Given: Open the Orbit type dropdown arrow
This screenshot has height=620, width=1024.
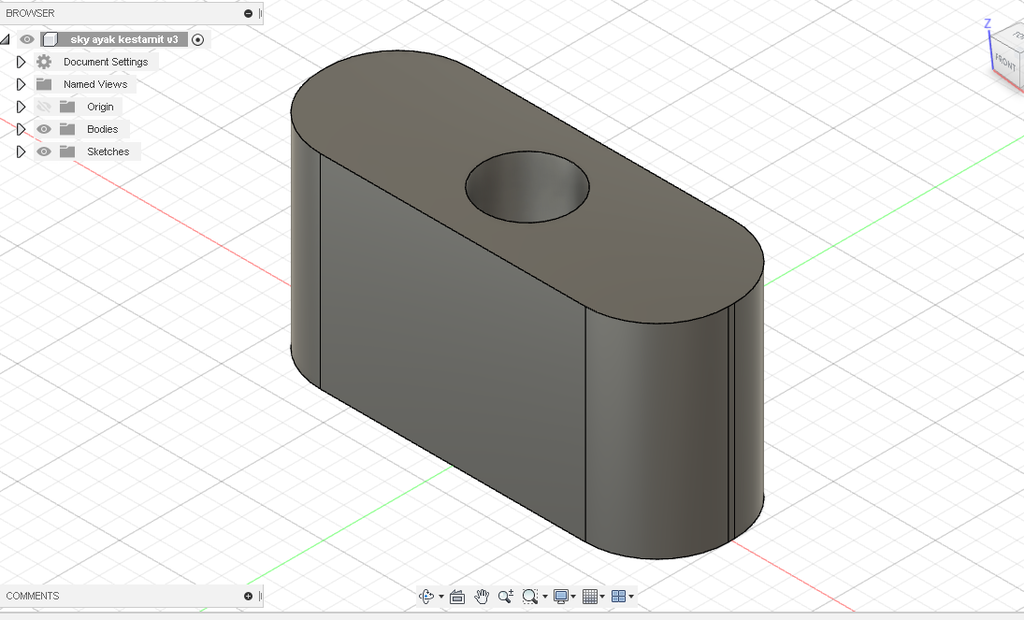Looking at the screenshot, I should (x=441, y=597).
